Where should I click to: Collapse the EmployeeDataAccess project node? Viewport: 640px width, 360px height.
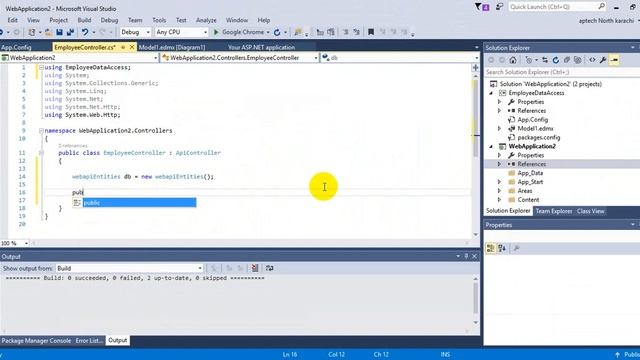point(491,93)
